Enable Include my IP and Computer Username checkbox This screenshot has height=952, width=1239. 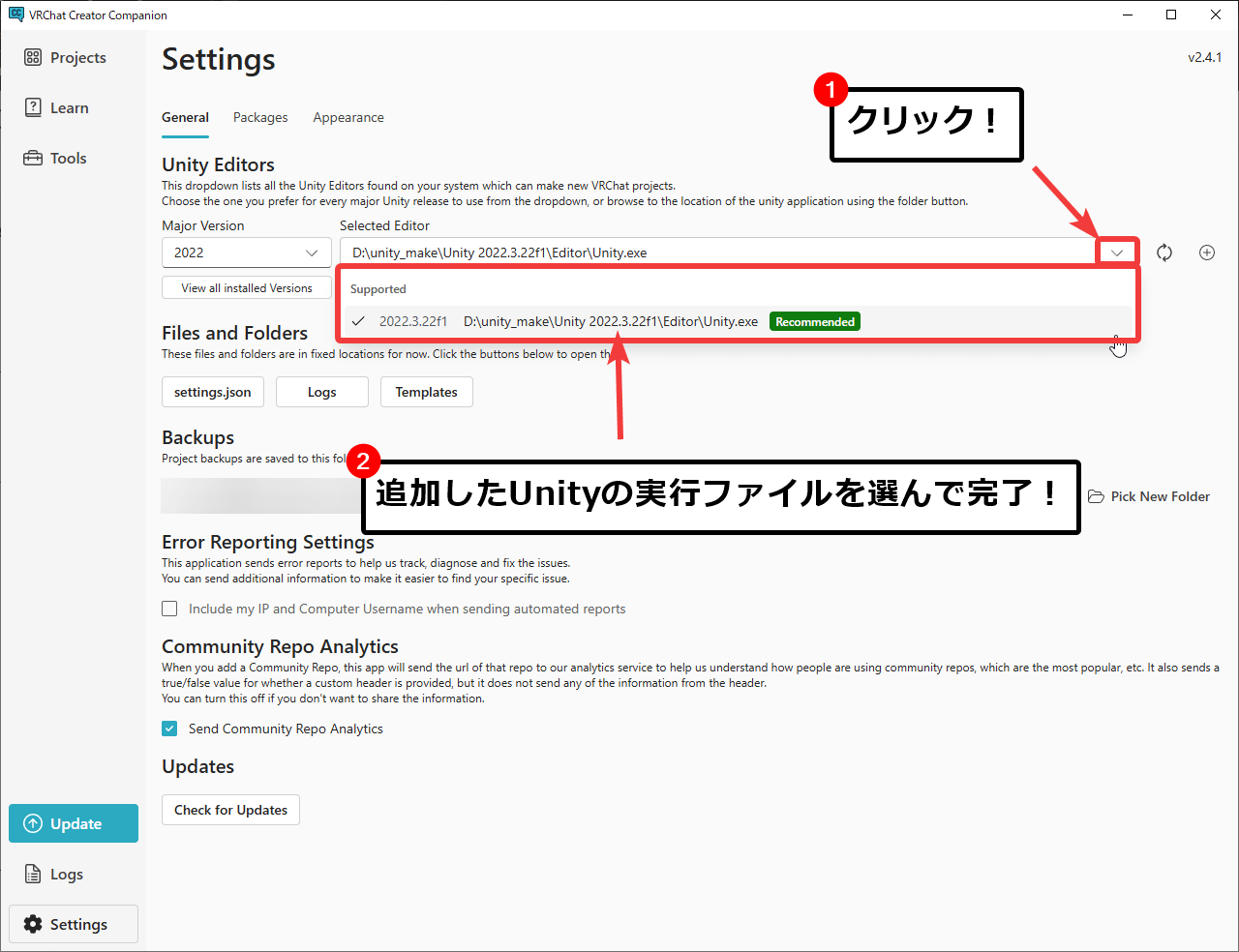pos(169,609)
